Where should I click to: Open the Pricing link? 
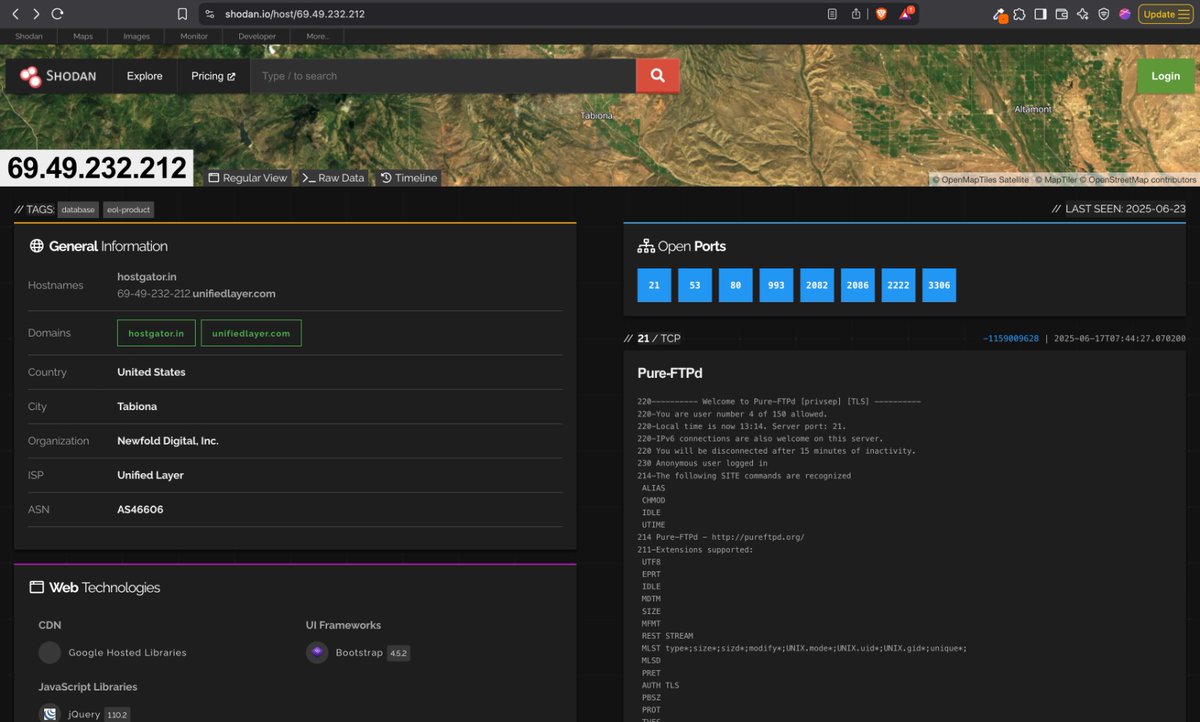pyautogui.click(x=213, y=76)
